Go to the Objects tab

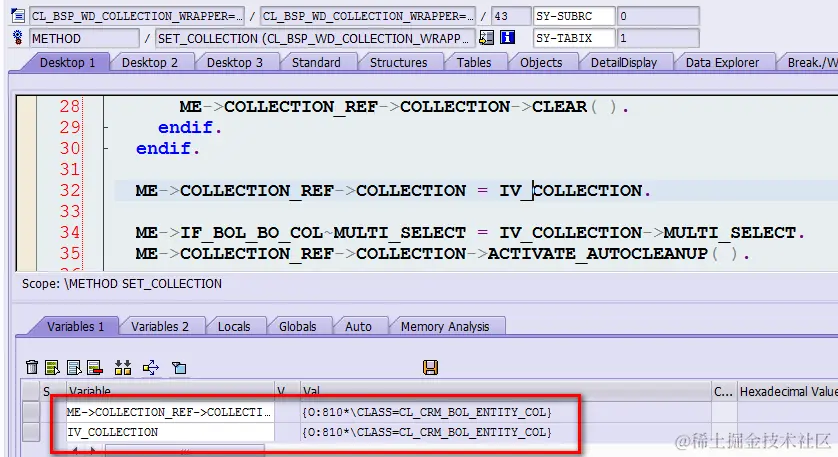[541, 63]
